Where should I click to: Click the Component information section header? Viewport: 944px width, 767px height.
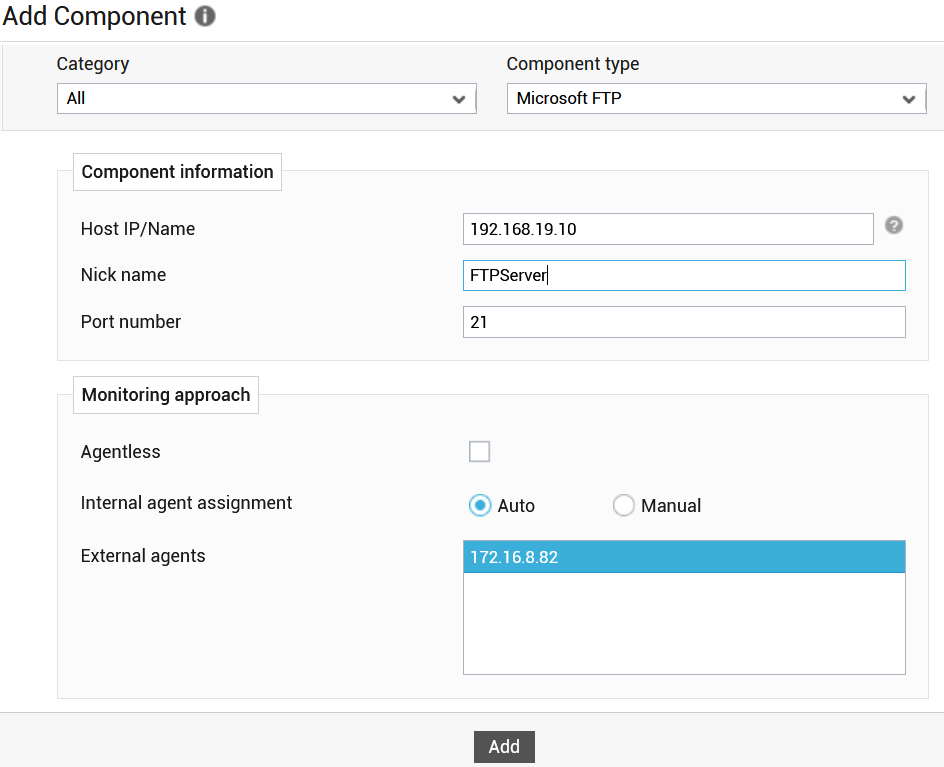[177, 172]
